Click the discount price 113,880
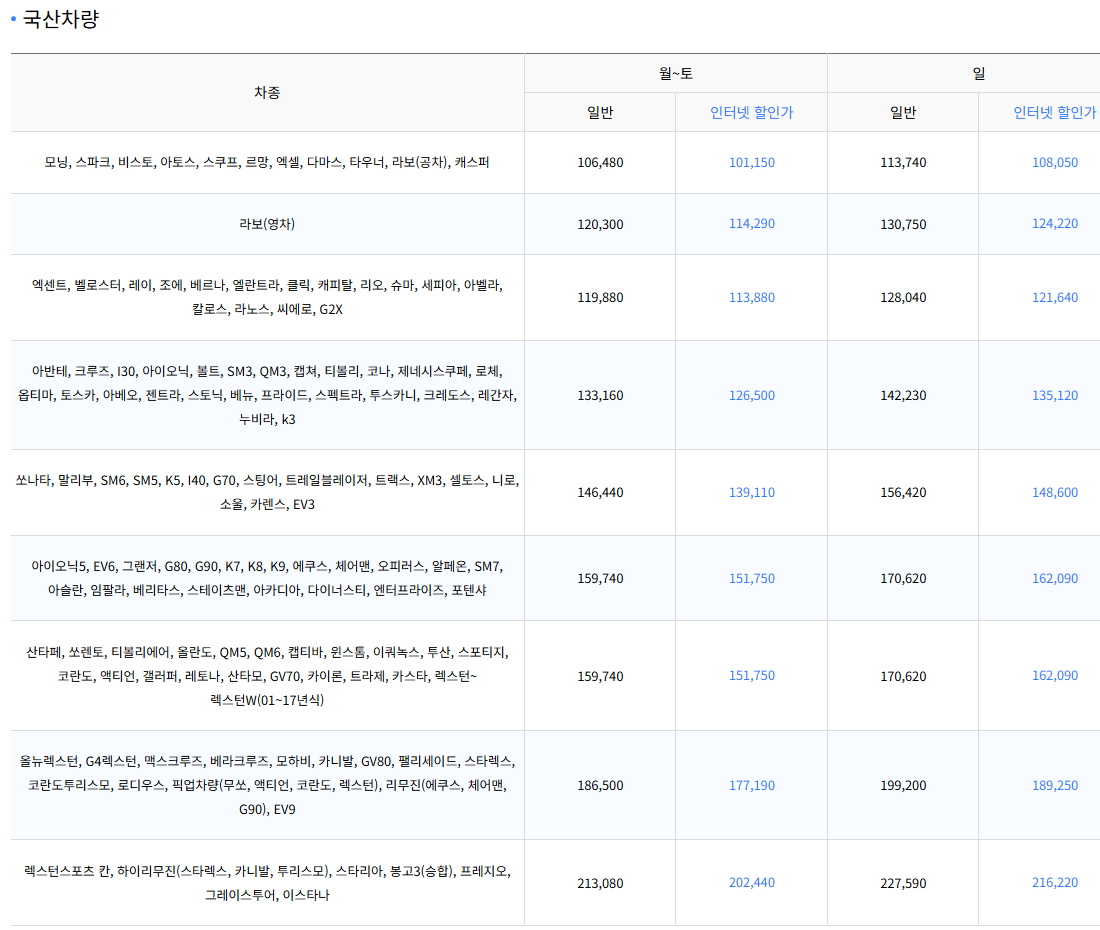1100x930 pixels. (x=751, y=297)
